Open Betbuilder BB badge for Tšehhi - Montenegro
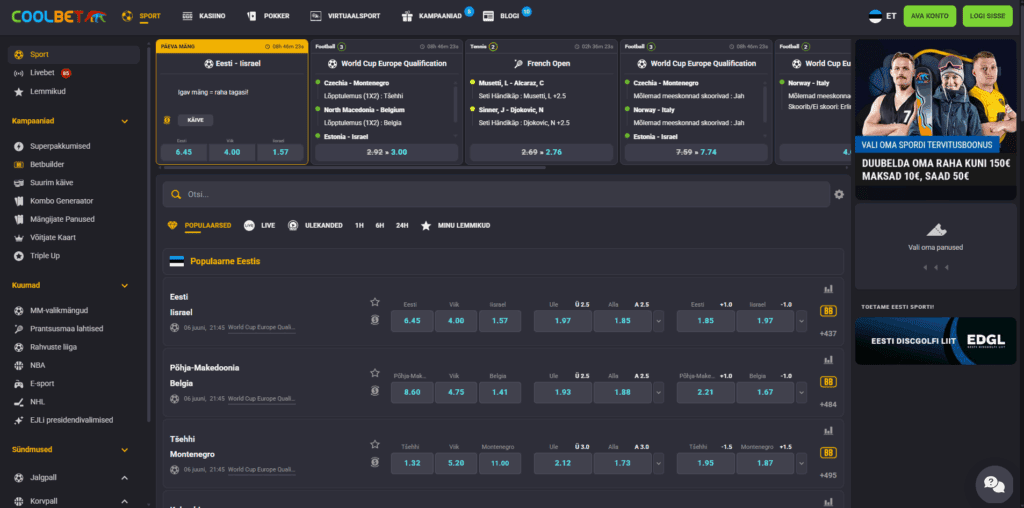The image size is (1024, 508). click(829, 453)
